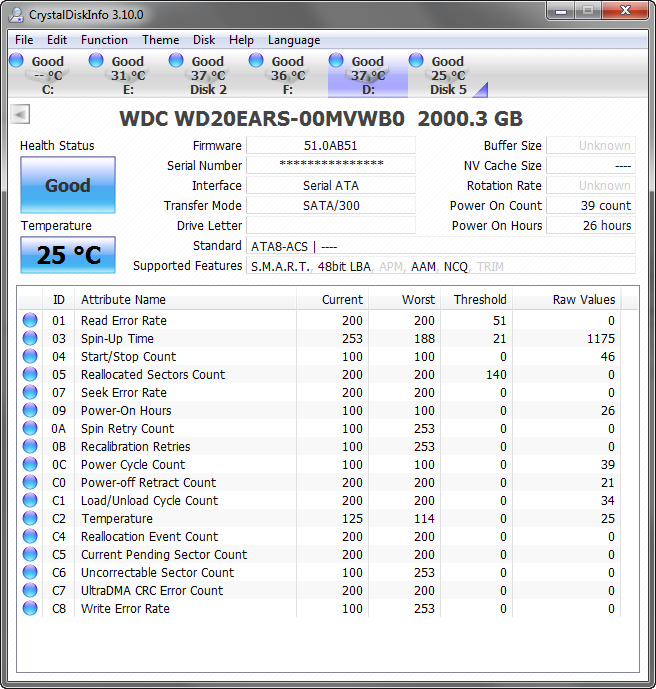Open the File menu
This screenshot has height=689, width=656.
tap(24, 40)
